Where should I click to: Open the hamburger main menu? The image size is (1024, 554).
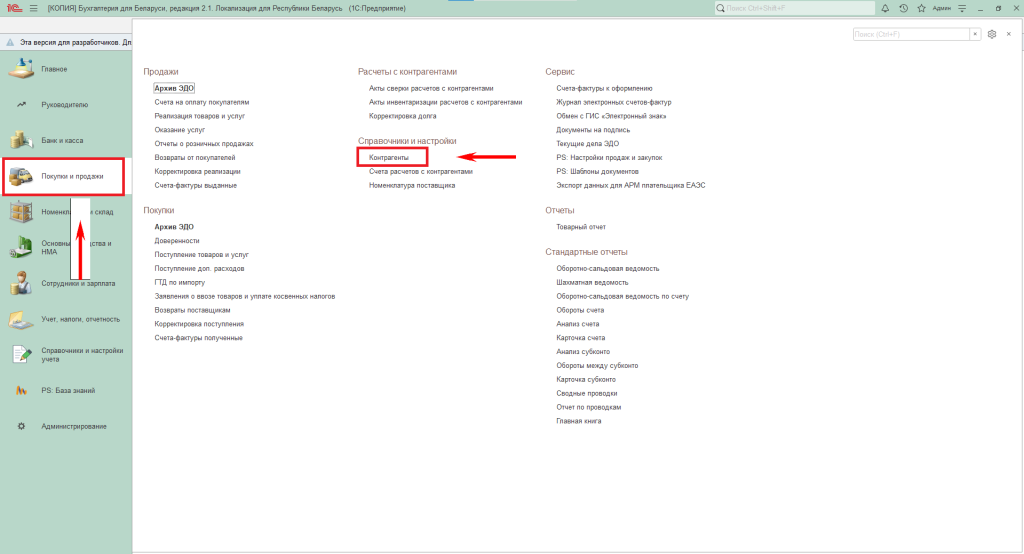(x=35, y=8)
